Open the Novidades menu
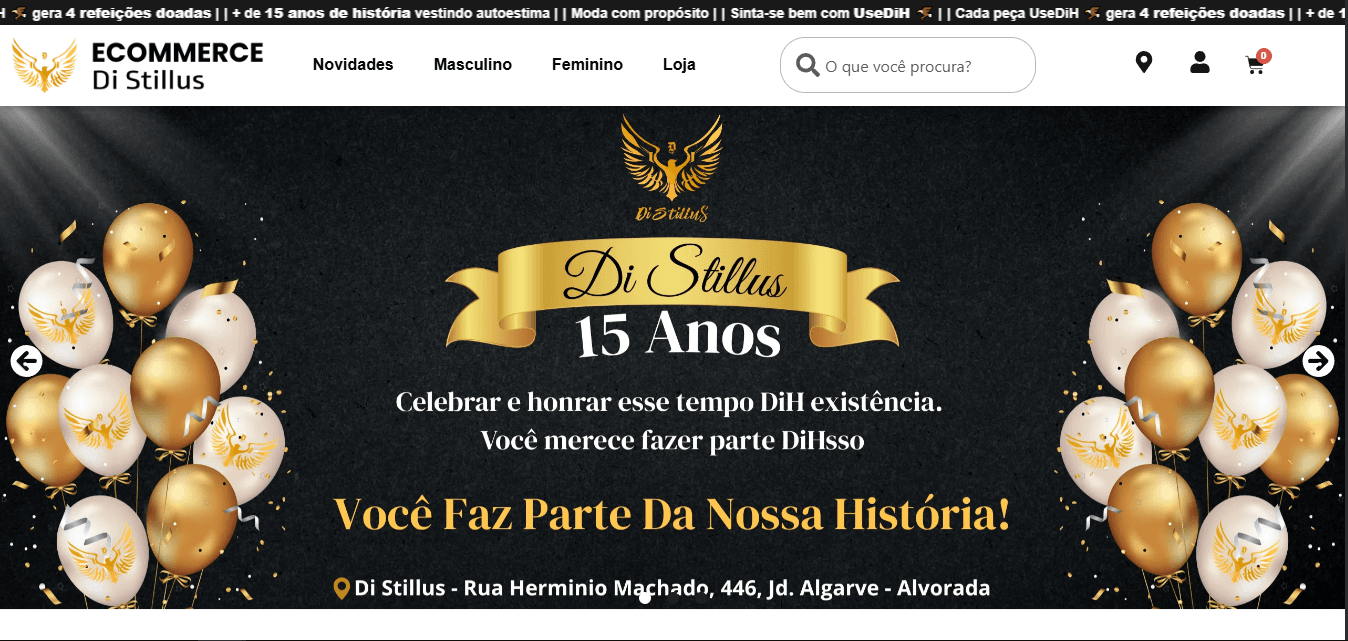The width and height of the screenshot is (1348, 641). 353,65
